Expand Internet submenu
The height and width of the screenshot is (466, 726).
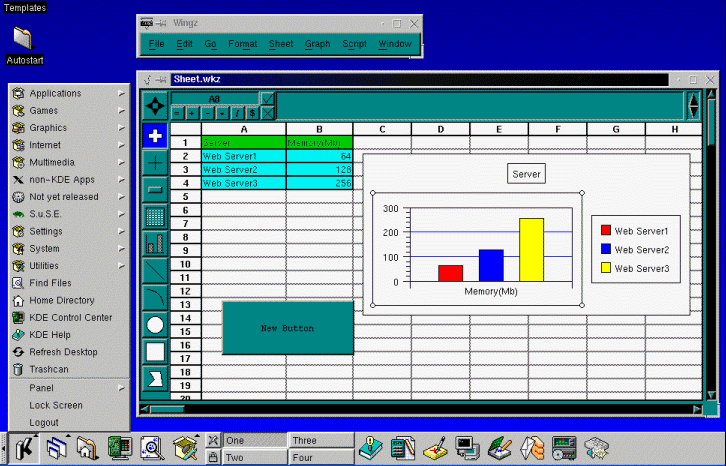coord(69,145)
